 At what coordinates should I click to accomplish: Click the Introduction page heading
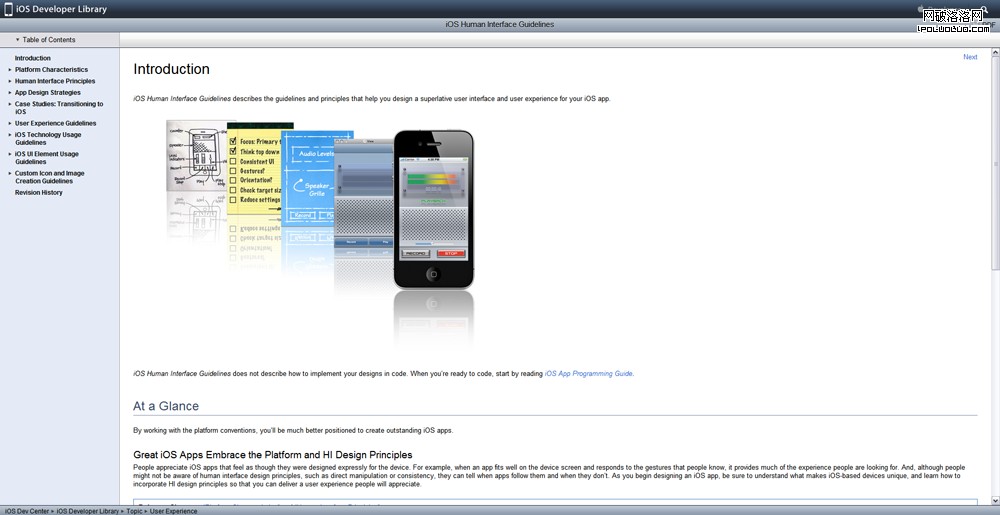pos(171,69)
